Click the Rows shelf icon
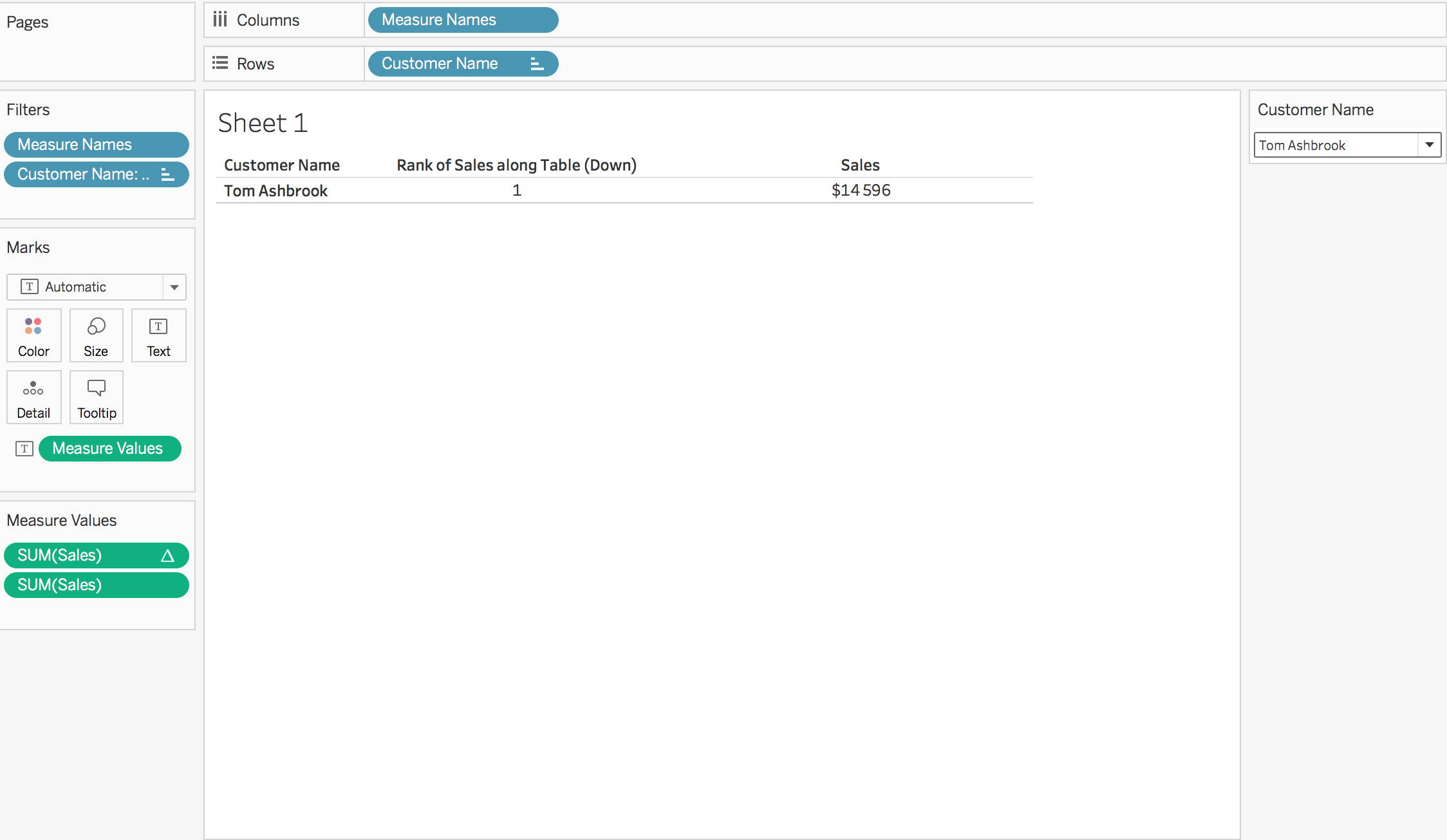 click(x=220, y=63)
